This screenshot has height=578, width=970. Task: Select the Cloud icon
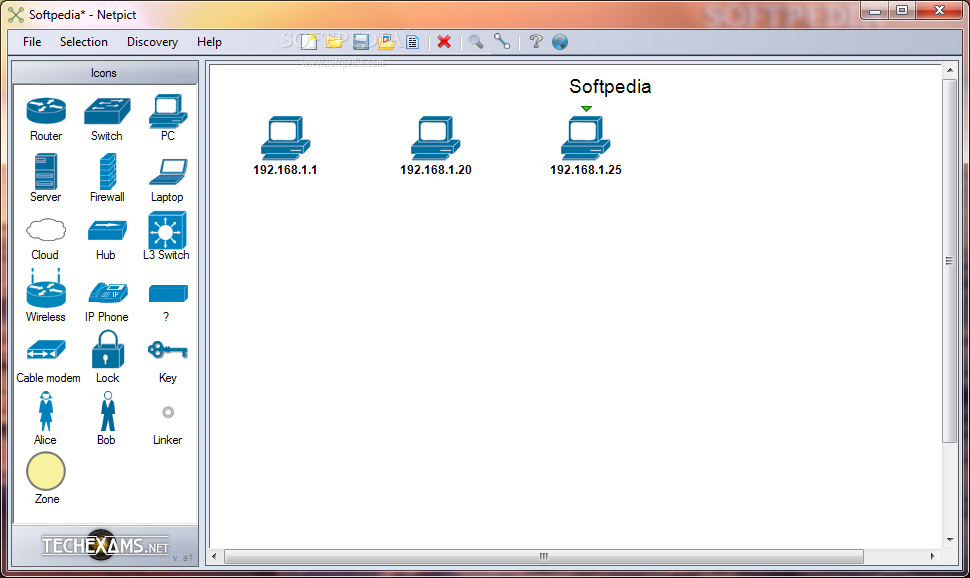(x=46, y=230)
